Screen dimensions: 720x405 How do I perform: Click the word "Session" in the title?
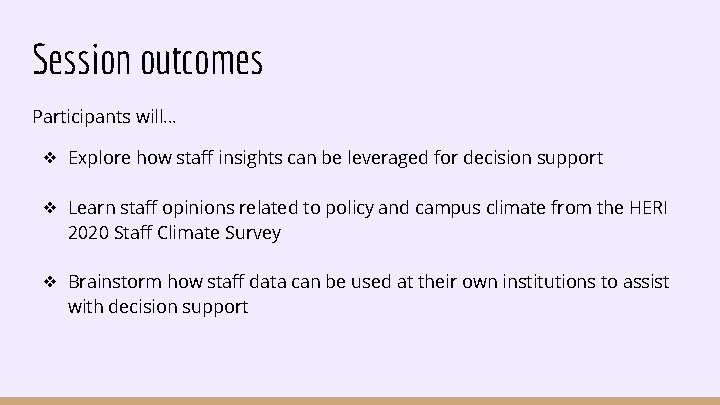tap(82, 60)
